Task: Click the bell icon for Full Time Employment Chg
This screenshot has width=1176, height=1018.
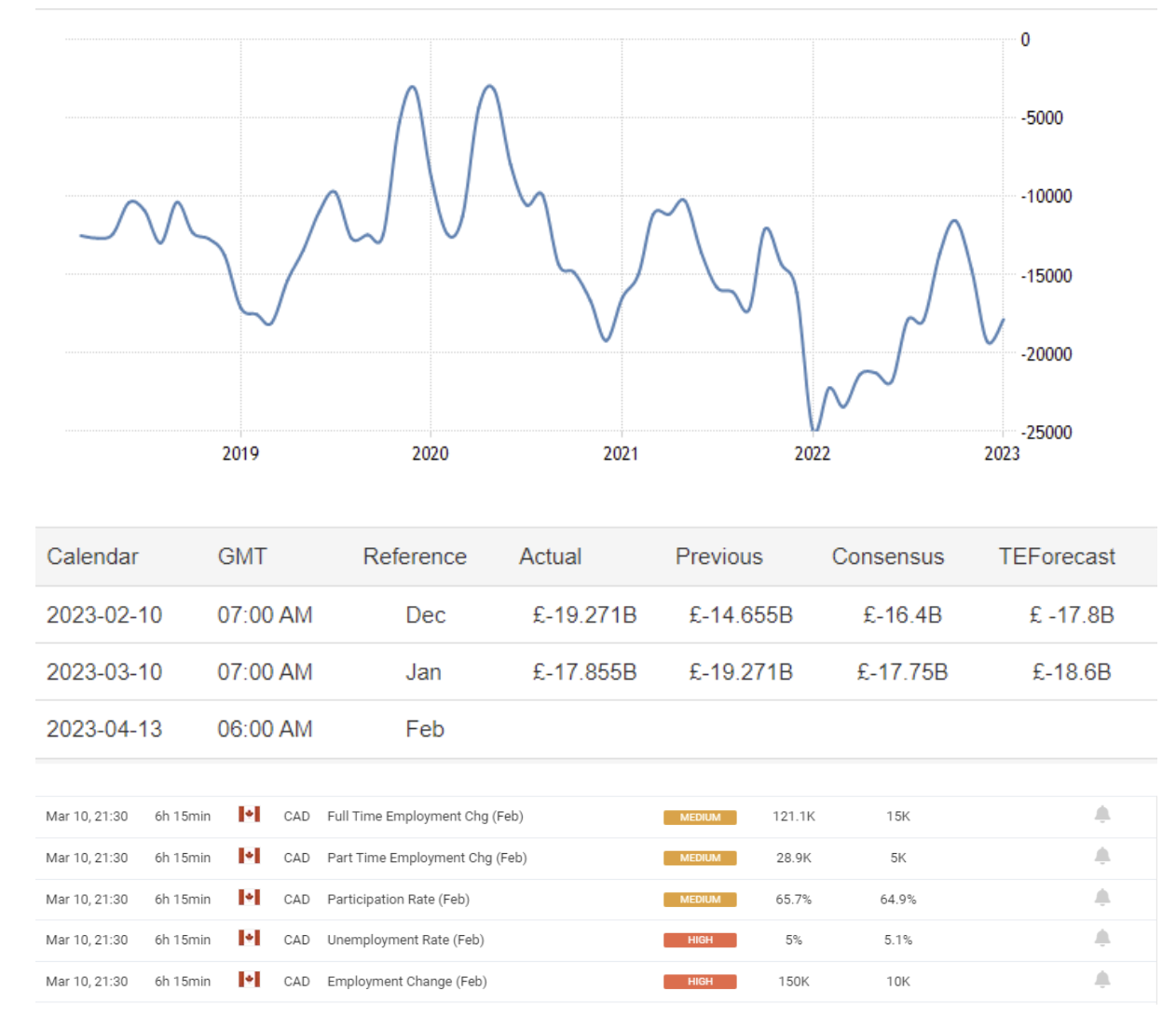Action: click(1101, 815)
